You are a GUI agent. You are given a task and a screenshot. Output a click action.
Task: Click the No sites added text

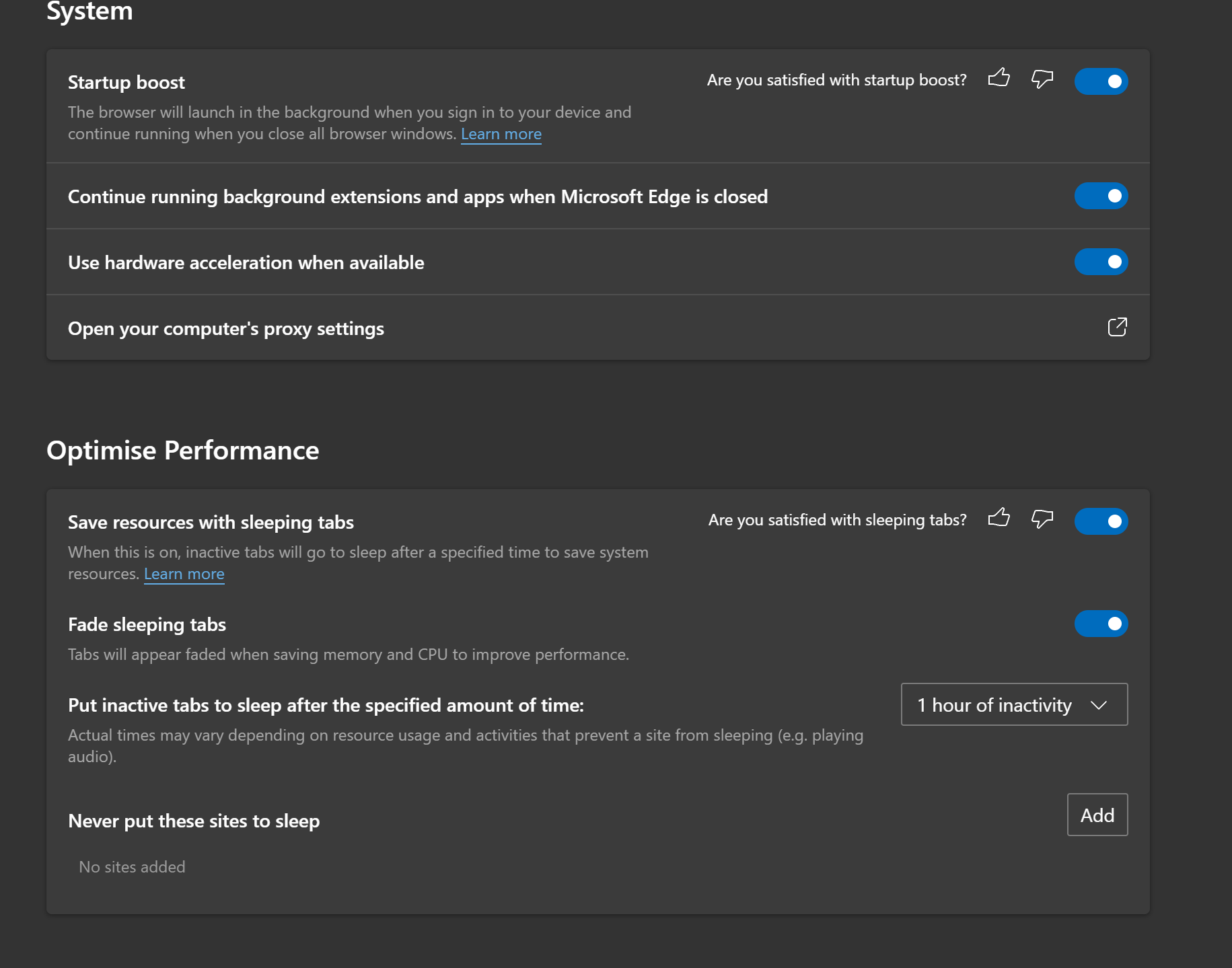132,866
